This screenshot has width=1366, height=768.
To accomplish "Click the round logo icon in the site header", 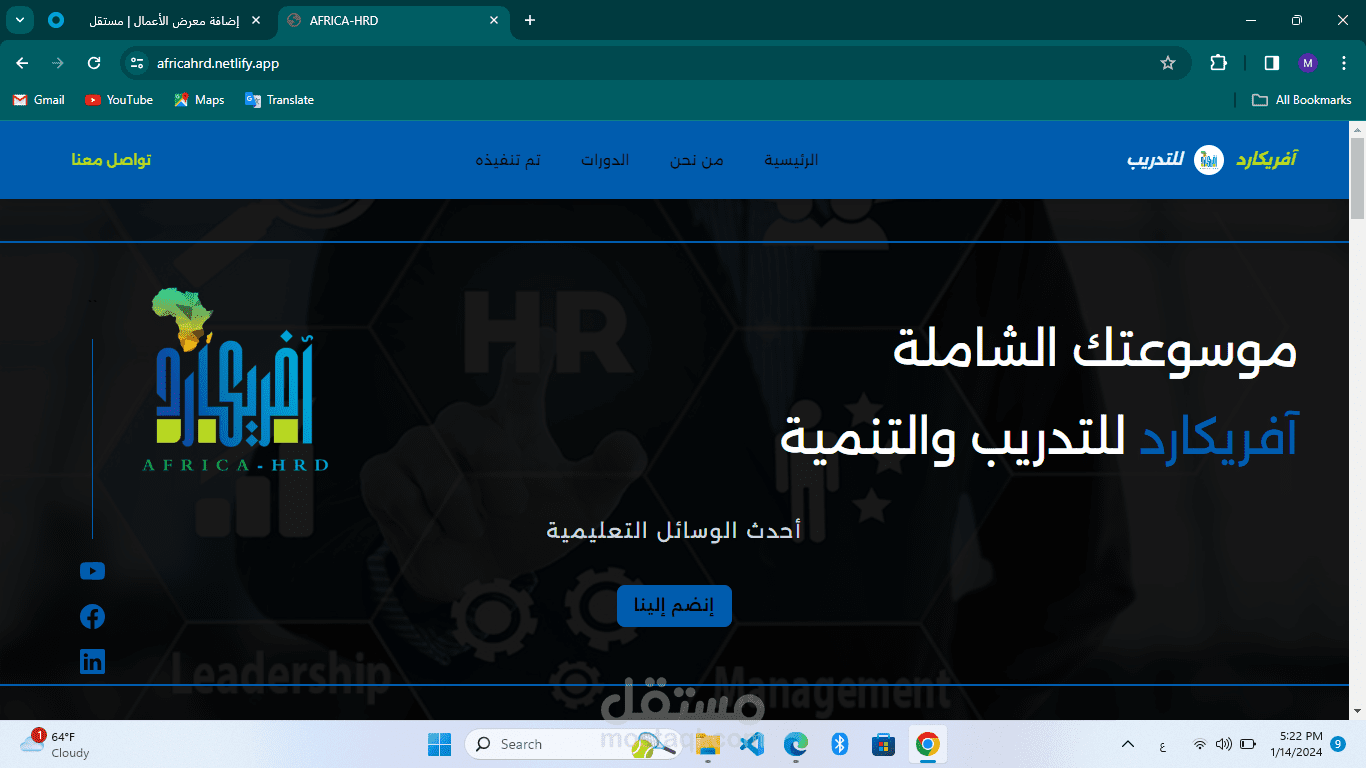I will point(1209,160).
